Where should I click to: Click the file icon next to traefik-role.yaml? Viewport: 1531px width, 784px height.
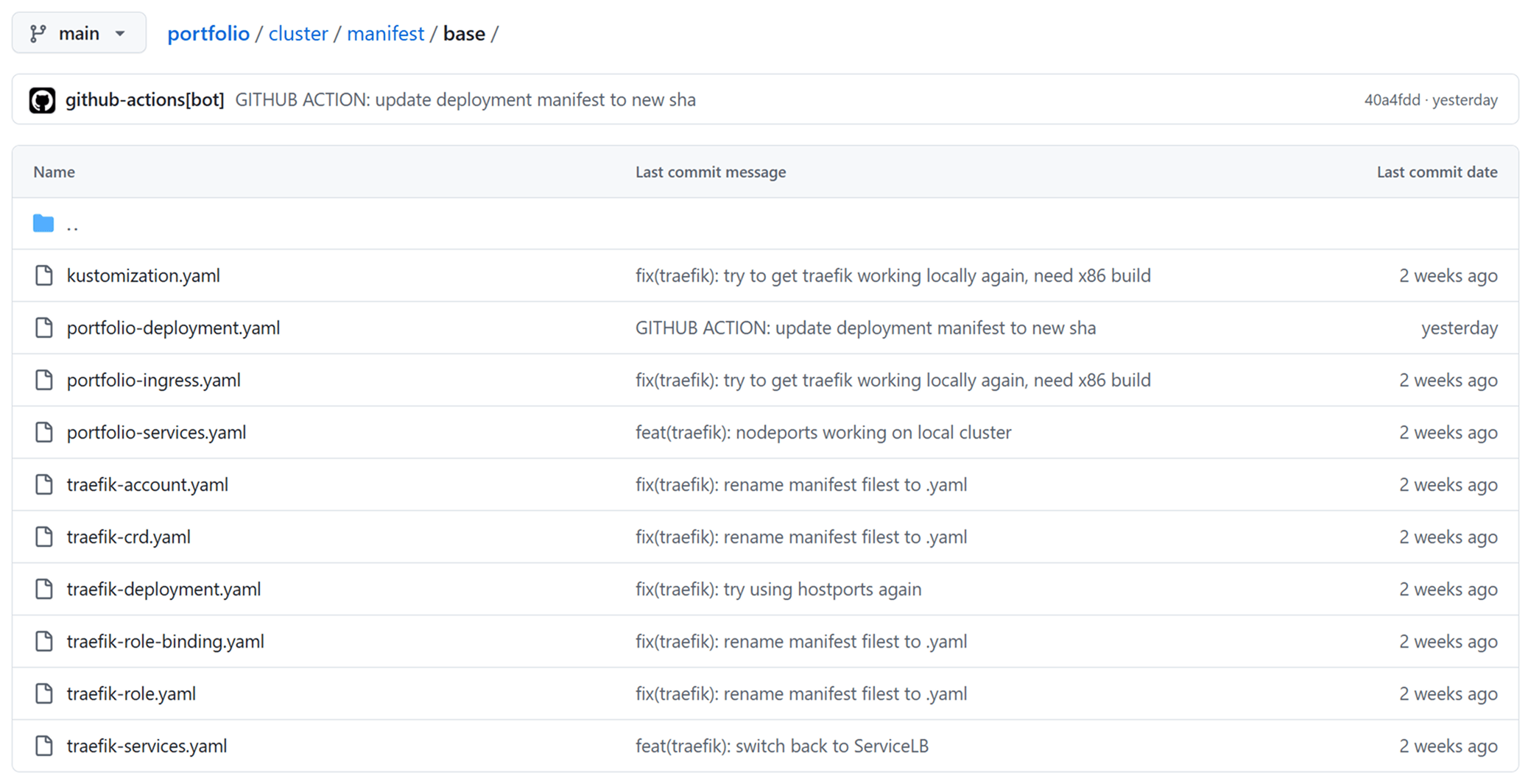(43, 693)
